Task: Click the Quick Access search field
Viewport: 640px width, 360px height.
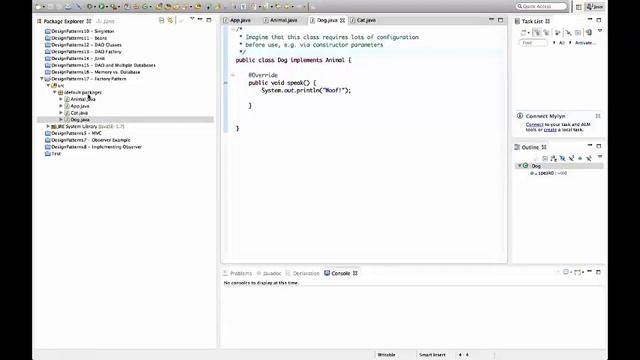Action: pyautogui.click(x=541, y=7)
